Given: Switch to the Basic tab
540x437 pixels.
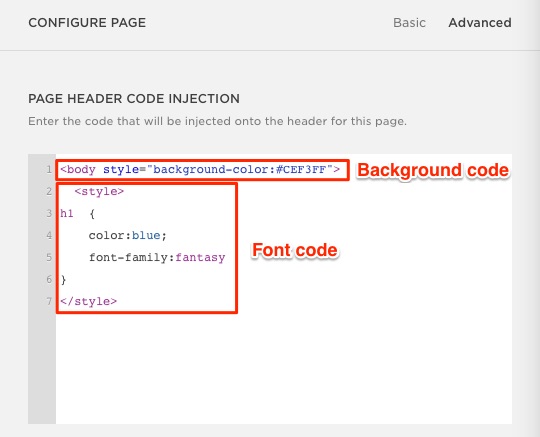Looking at the screenshot, I should pyautogui.click(x=409, y=23).
